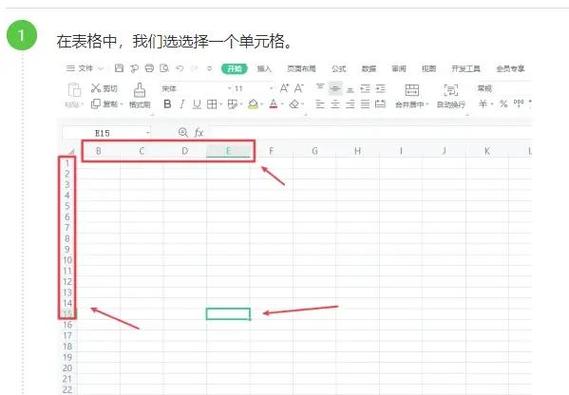Click the paste clipboard icon

(x=74, y=90)
